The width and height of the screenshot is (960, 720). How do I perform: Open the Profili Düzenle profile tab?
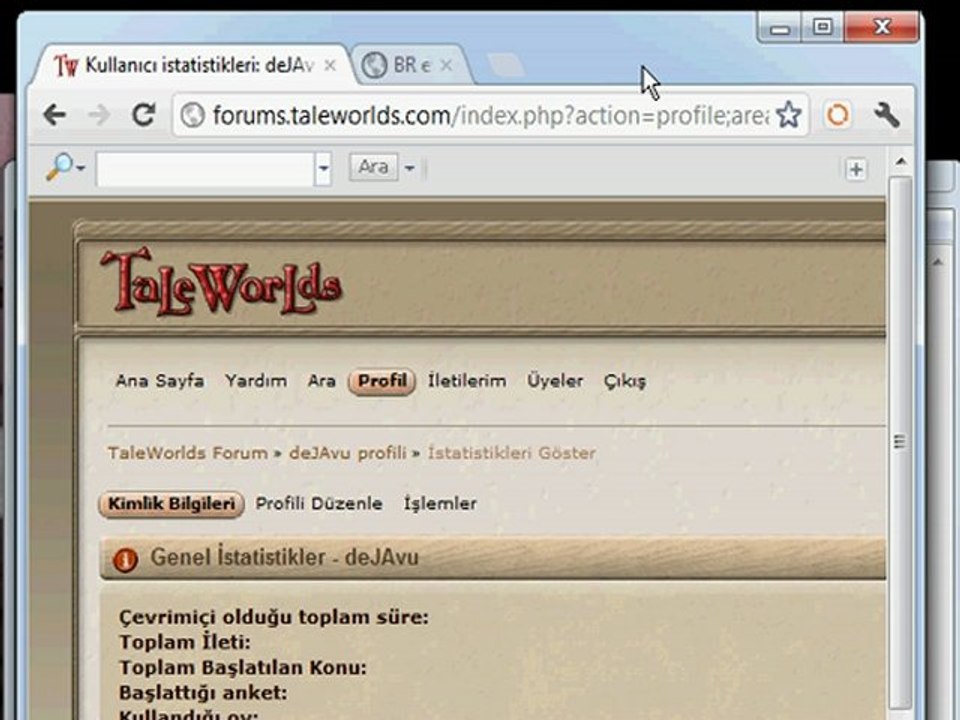coord(319,504)
